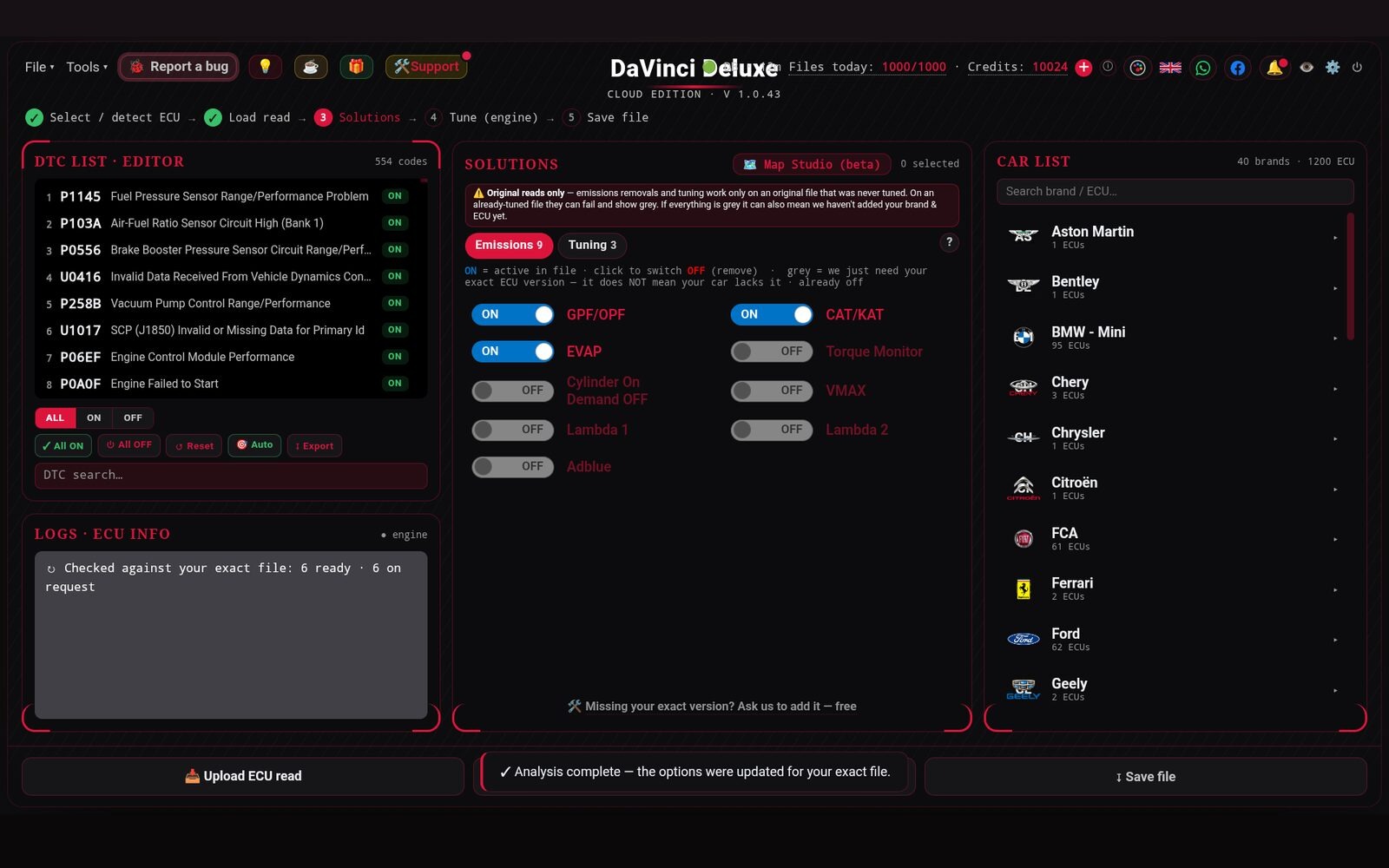Open WhatsApp contact icon
The width and height of the screenshot is (1389, 868).
coord(1203,67)
